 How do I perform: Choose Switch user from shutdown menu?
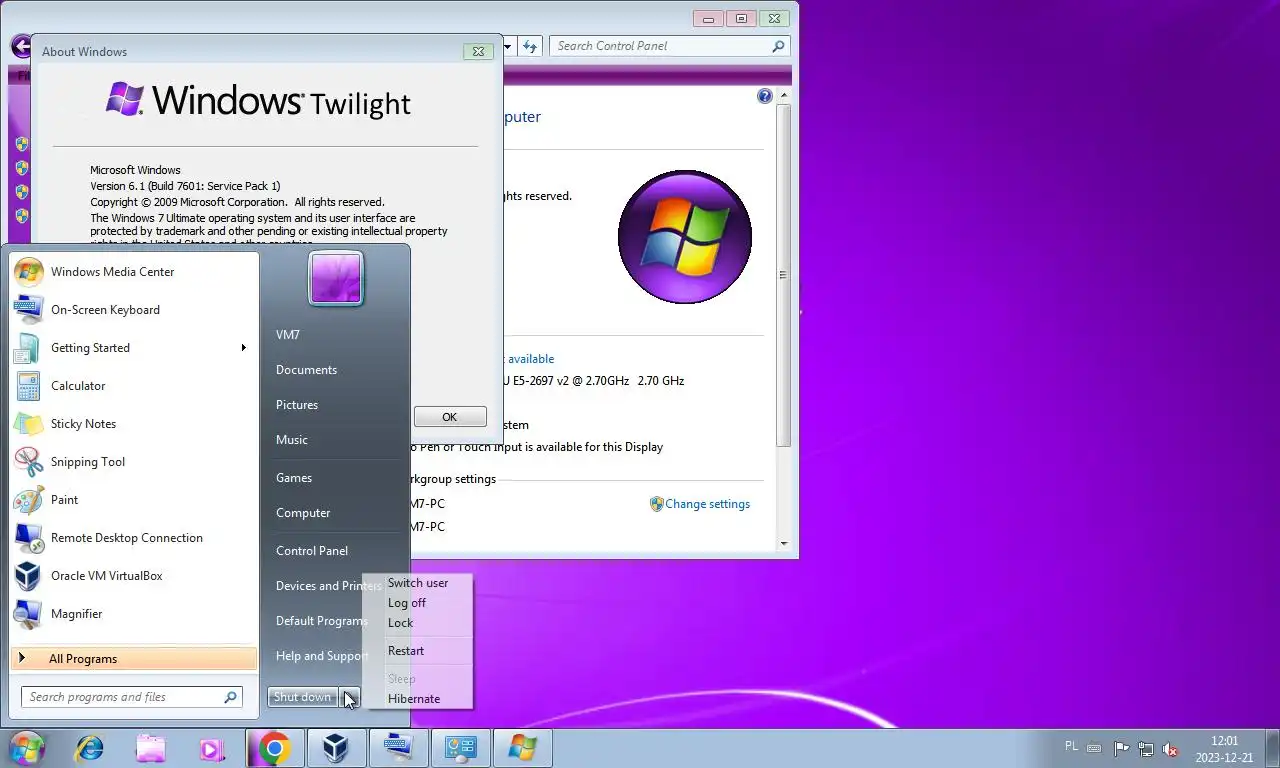418,583
